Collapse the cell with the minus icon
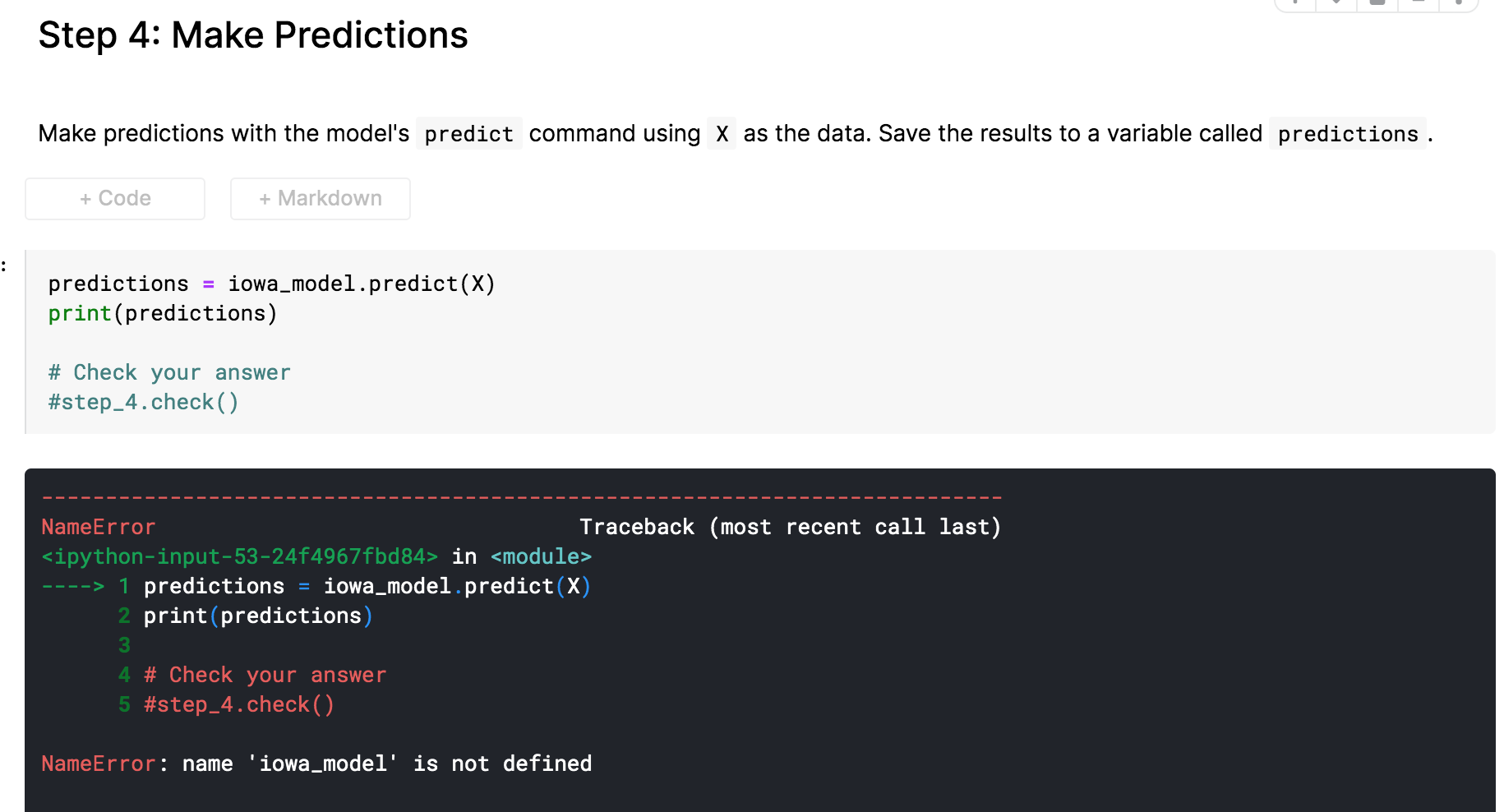This screenshot has height=812, width=1504. [x=1419, y=3]
